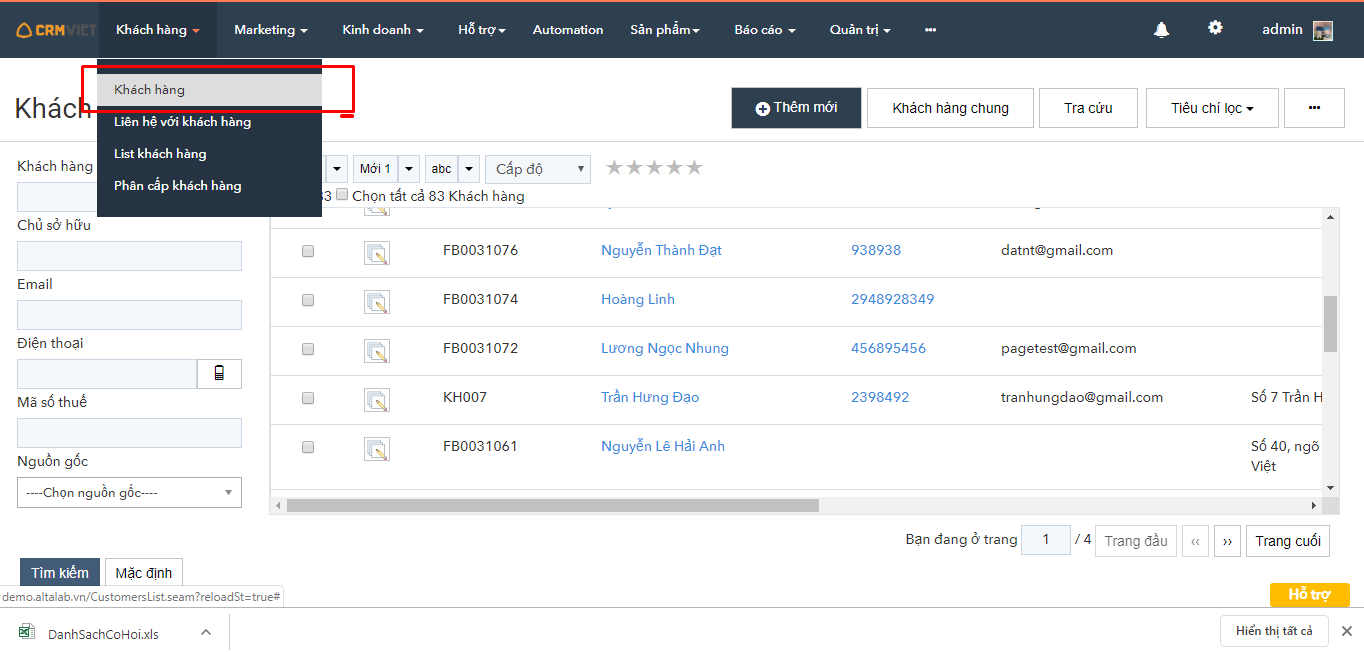Select Khách hàng in the dropdown menu
This screenshot has width=1364, height=652.
coord(209,89)
